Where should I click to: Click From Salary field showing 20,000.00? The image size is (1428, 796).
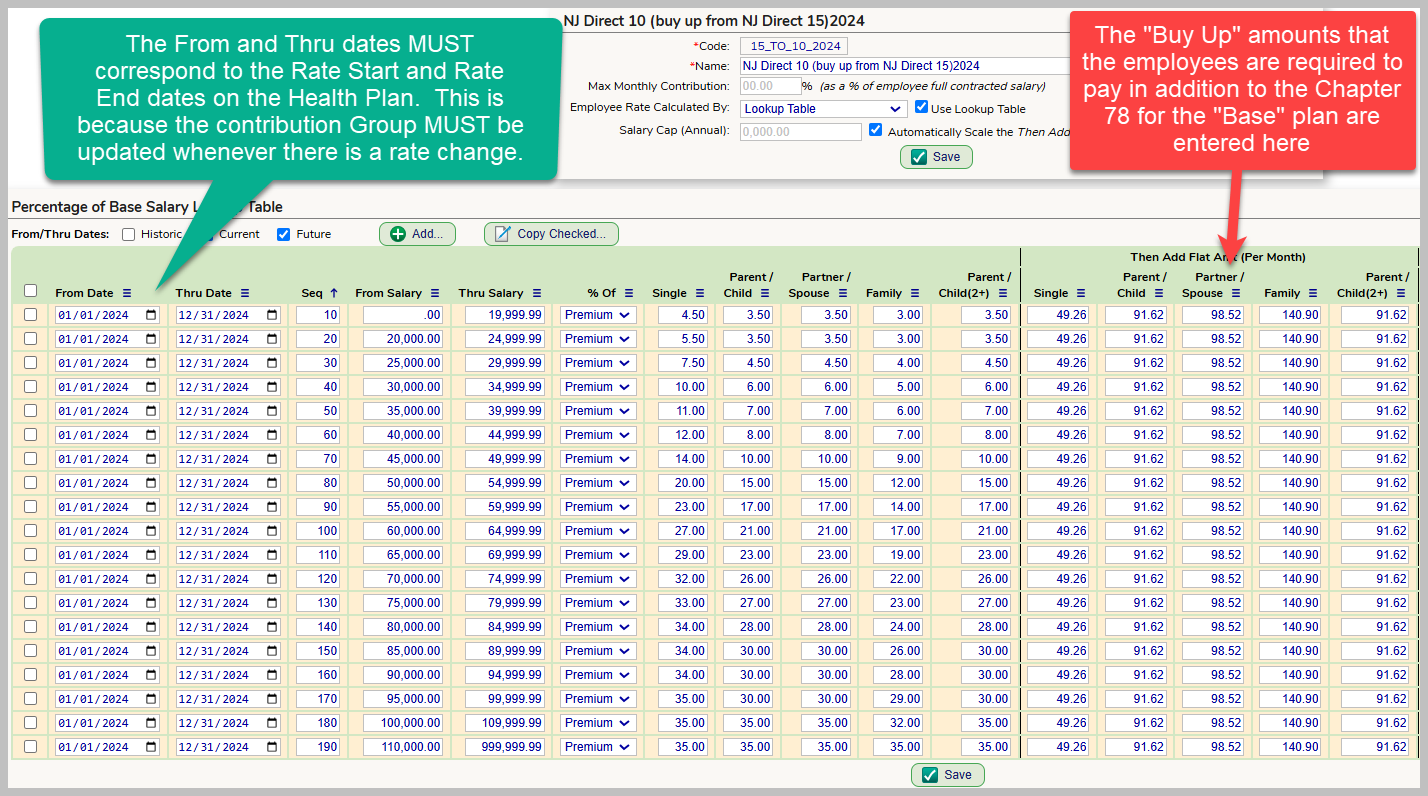pos(402,339)
